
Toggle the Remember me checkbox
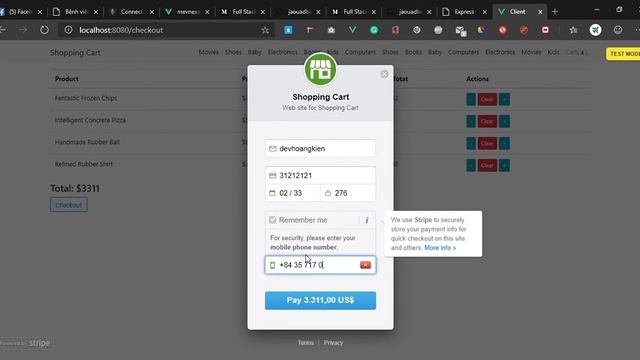pyautogui.click(x=273, y=220)
